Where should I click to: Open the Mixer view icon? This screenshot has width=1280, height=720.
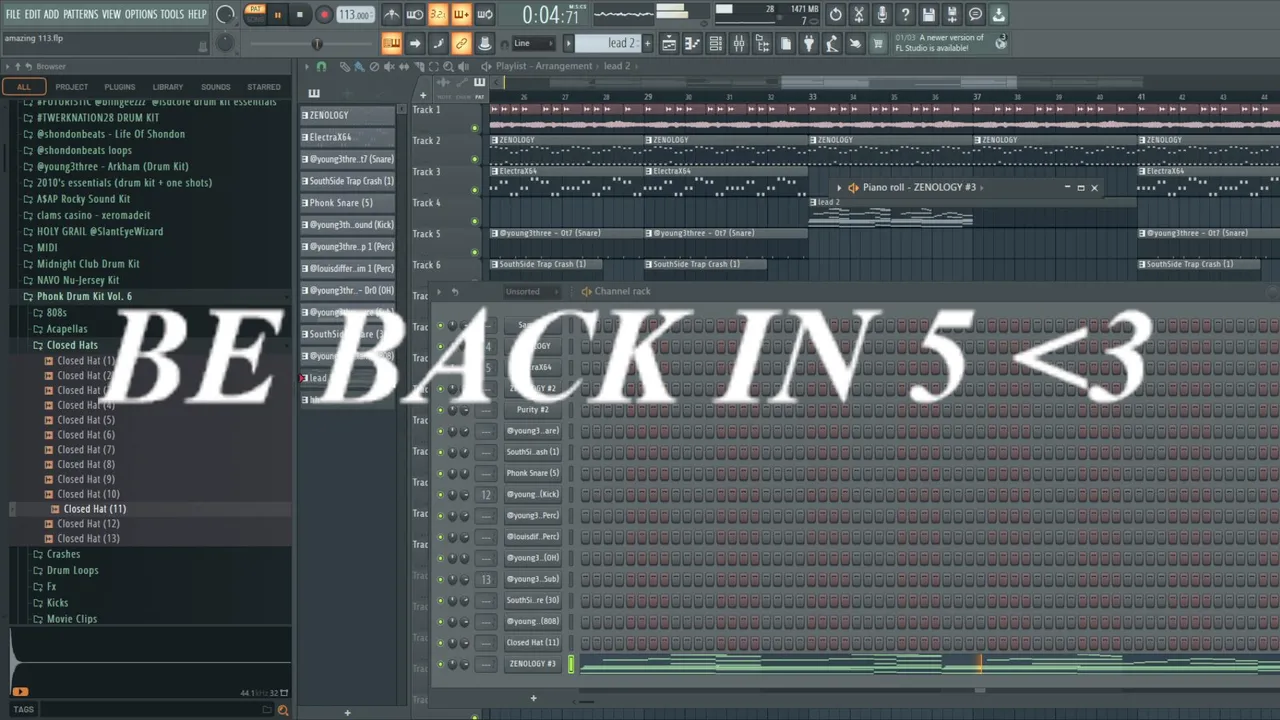pos(739,43)
